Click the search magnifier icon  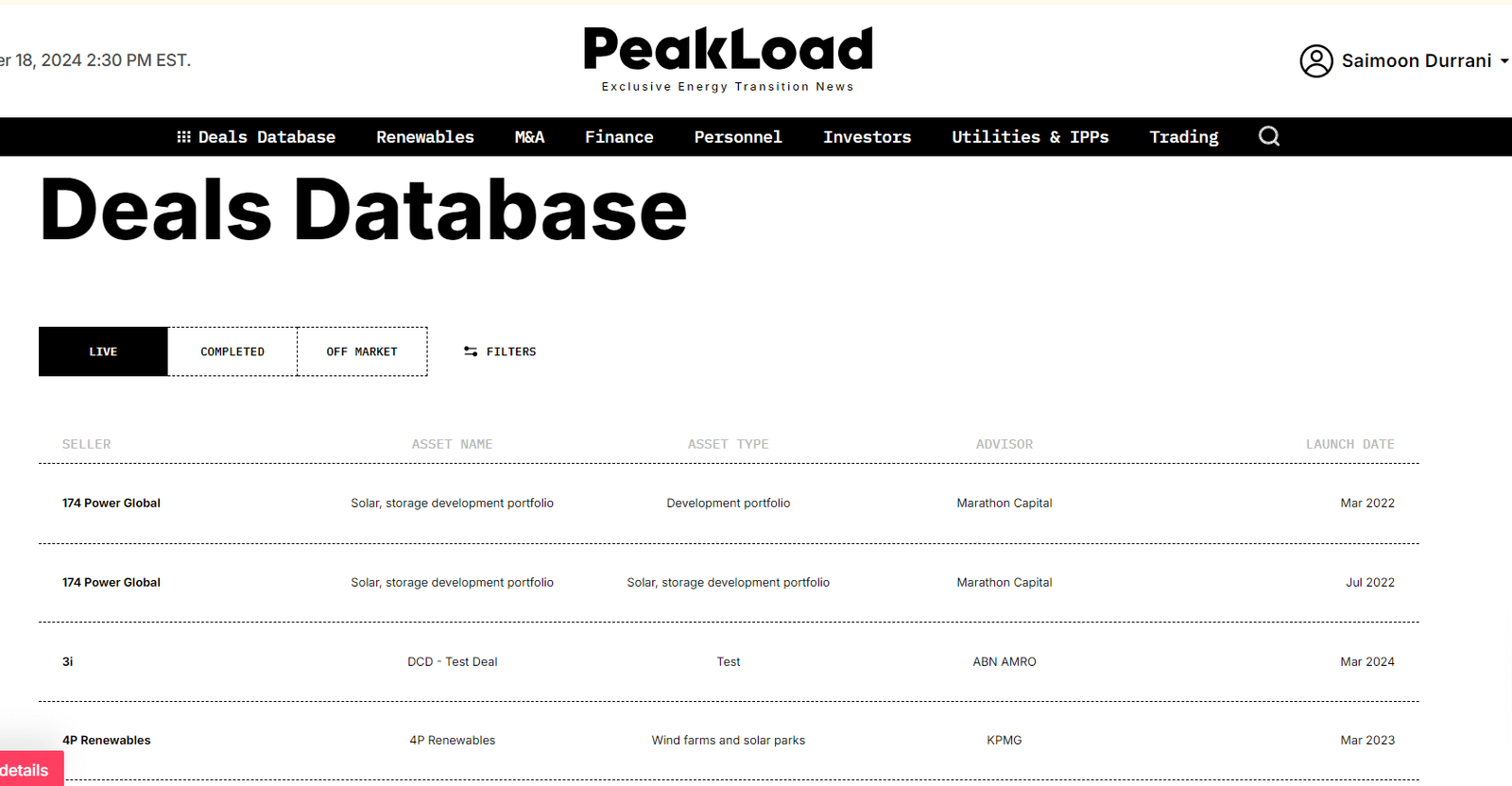coord(1269,137)
